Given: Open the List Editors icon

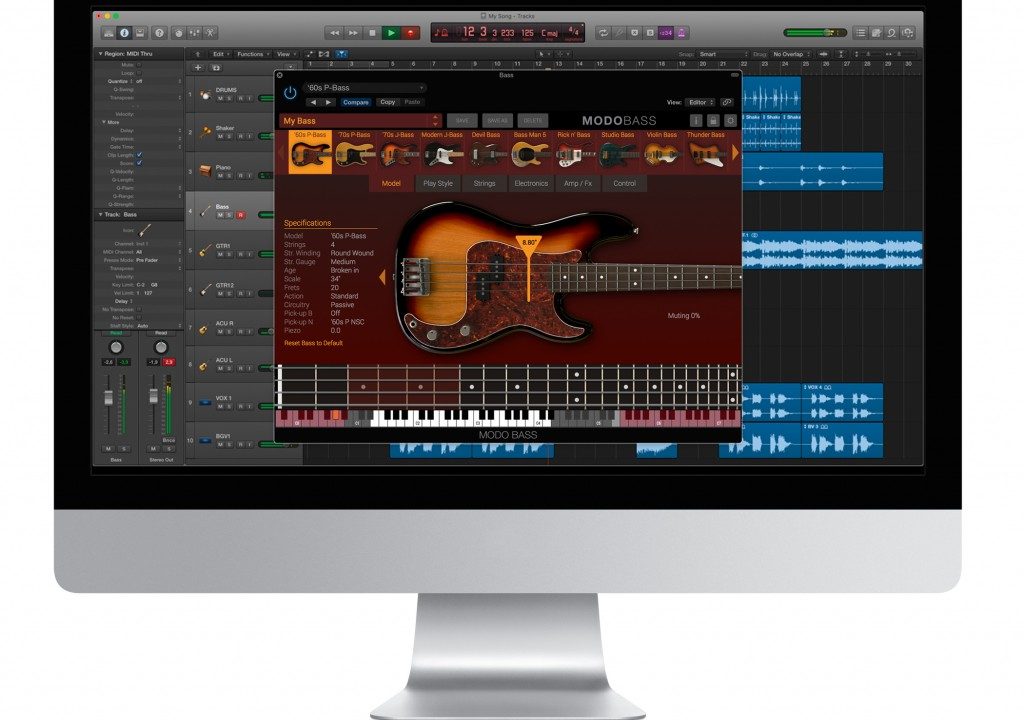Looking at the screenshot, I should [x=861, y=33].
